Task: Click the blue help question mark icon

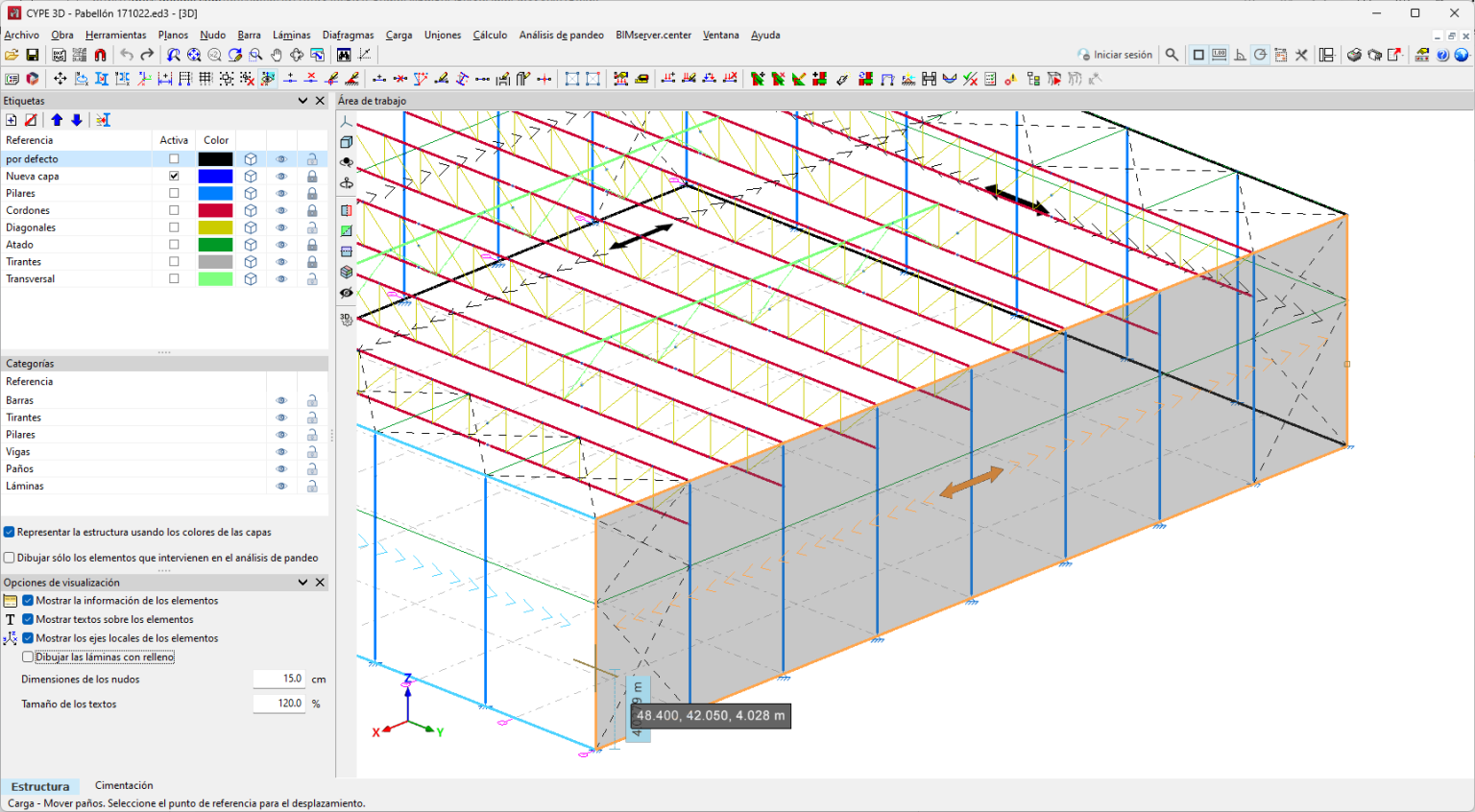Action: [x=1442, y=56]
